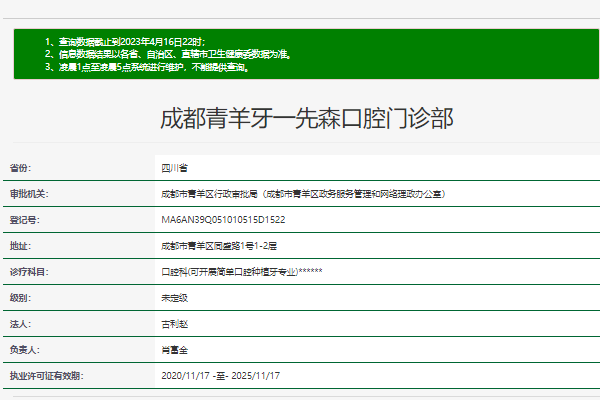The height and width of the screenshot is (400, 600).
Task: Click notice line about 2023年4月16日22时
Action: (125, 42)
